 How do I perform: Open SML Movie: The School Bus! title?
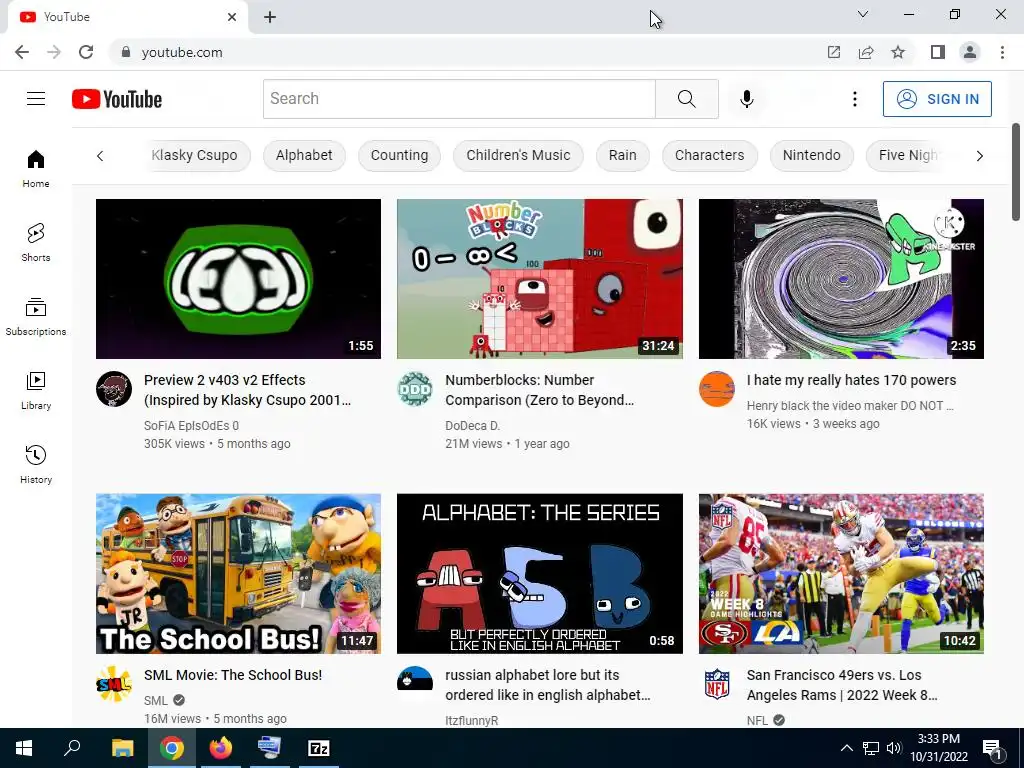click(233, 675)
